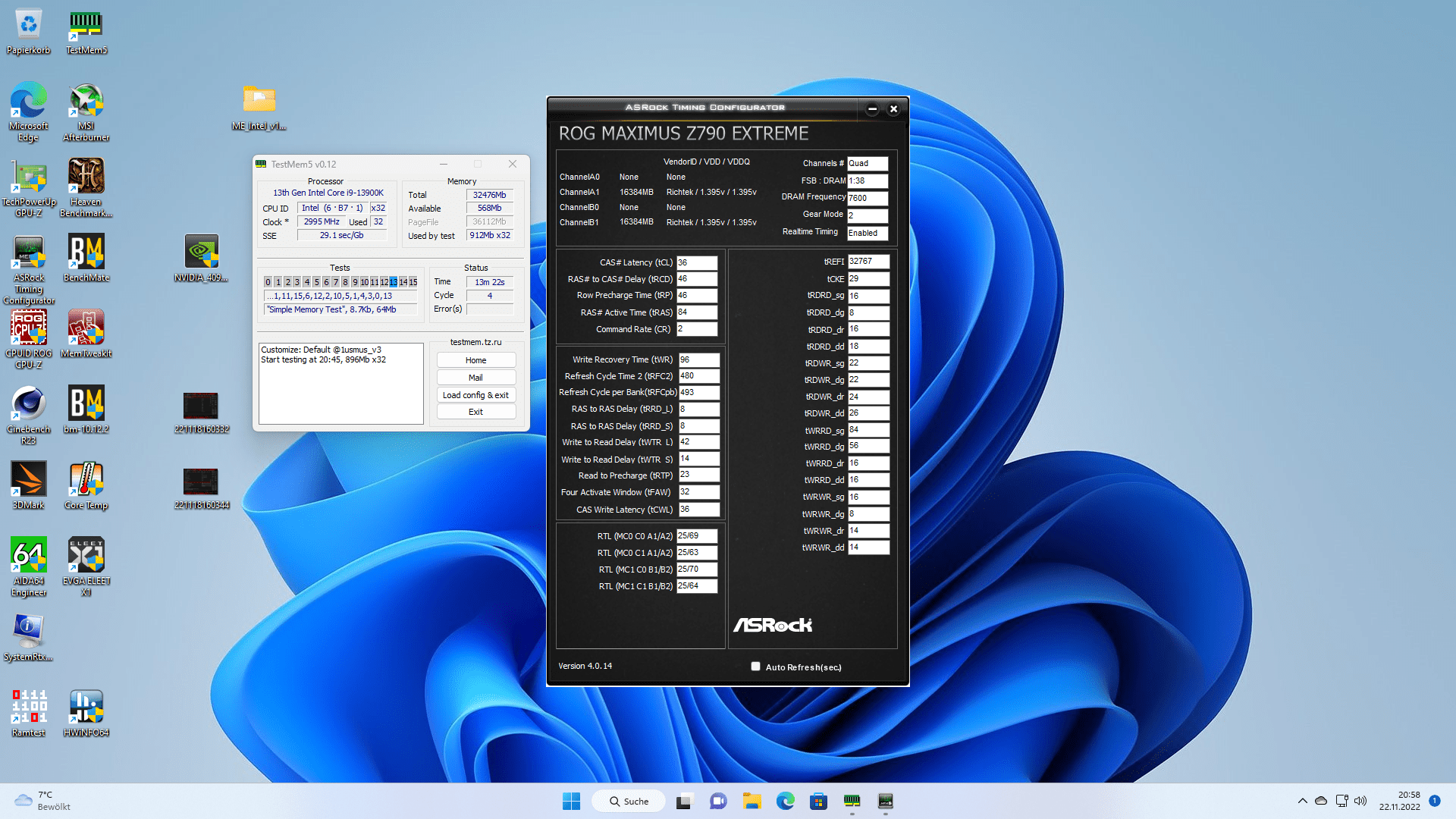Image resolution: width=1456 pixels, height=819 pixels.
Task: Open the SystemRtx desktop icon
Action: click(x=28, y=638)
